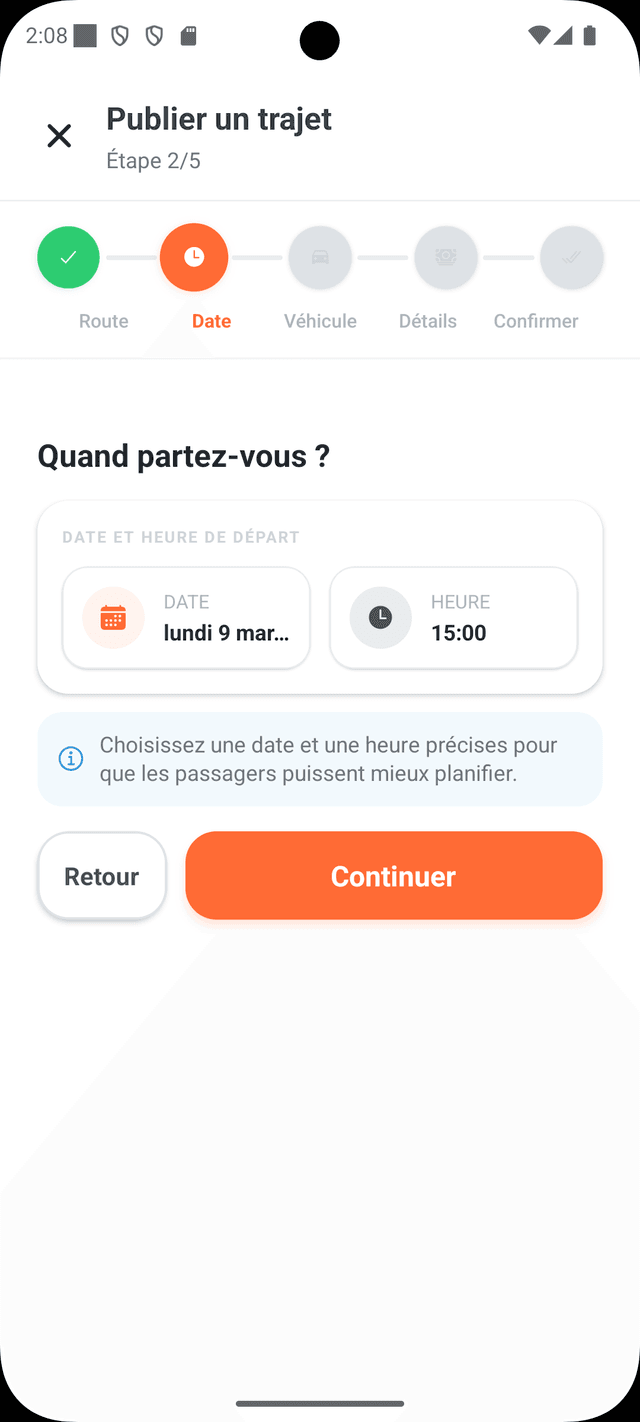
Task: Click the Étape 2/5 progress indicator
Action: point(154,160)
